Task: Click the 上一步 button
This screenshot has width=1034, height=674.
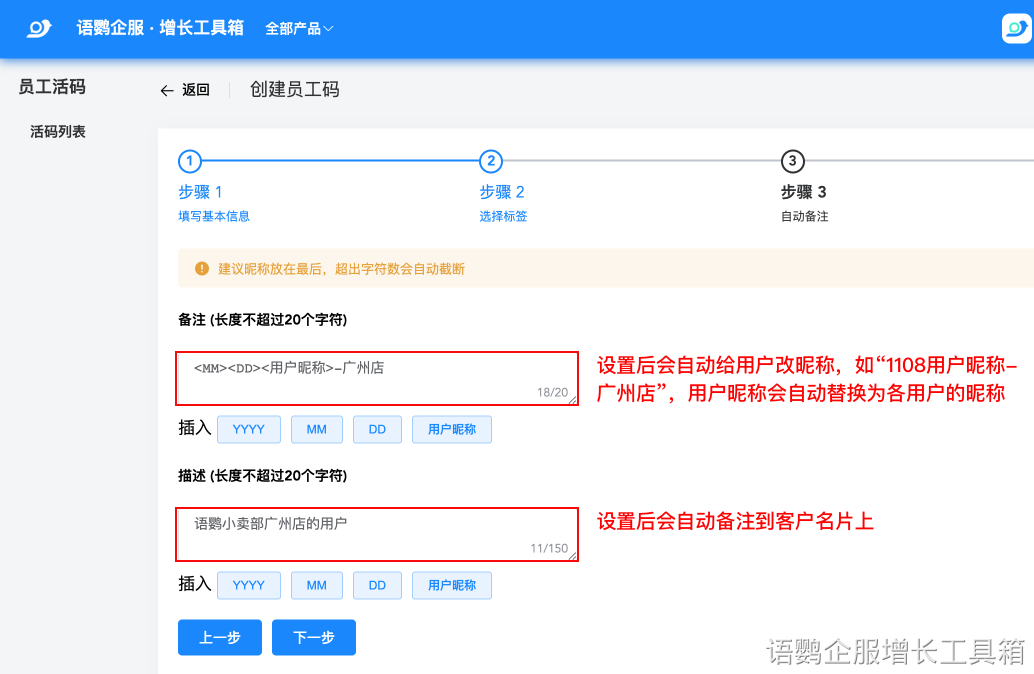Action: (x=220, y=637)
